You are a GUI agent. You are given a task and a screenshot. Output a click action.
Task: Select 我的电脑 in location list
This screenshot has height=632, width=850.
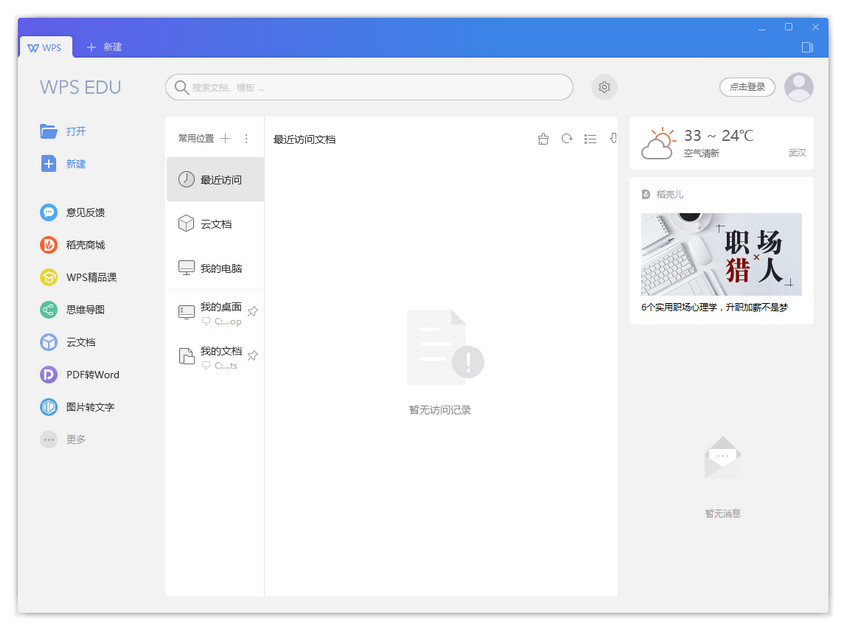tap(215, 268)
